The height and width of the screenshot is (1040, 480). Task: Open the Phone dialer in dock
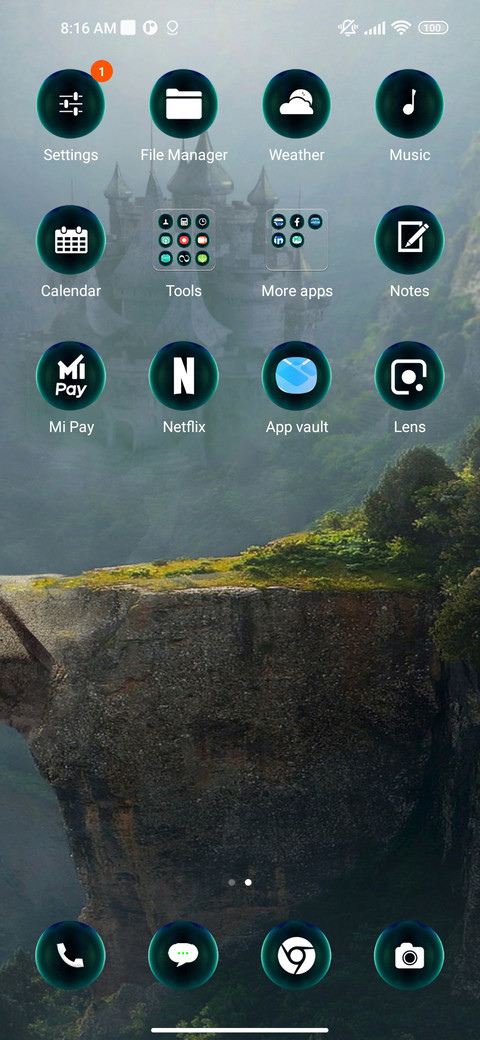[x=70, y=956]
